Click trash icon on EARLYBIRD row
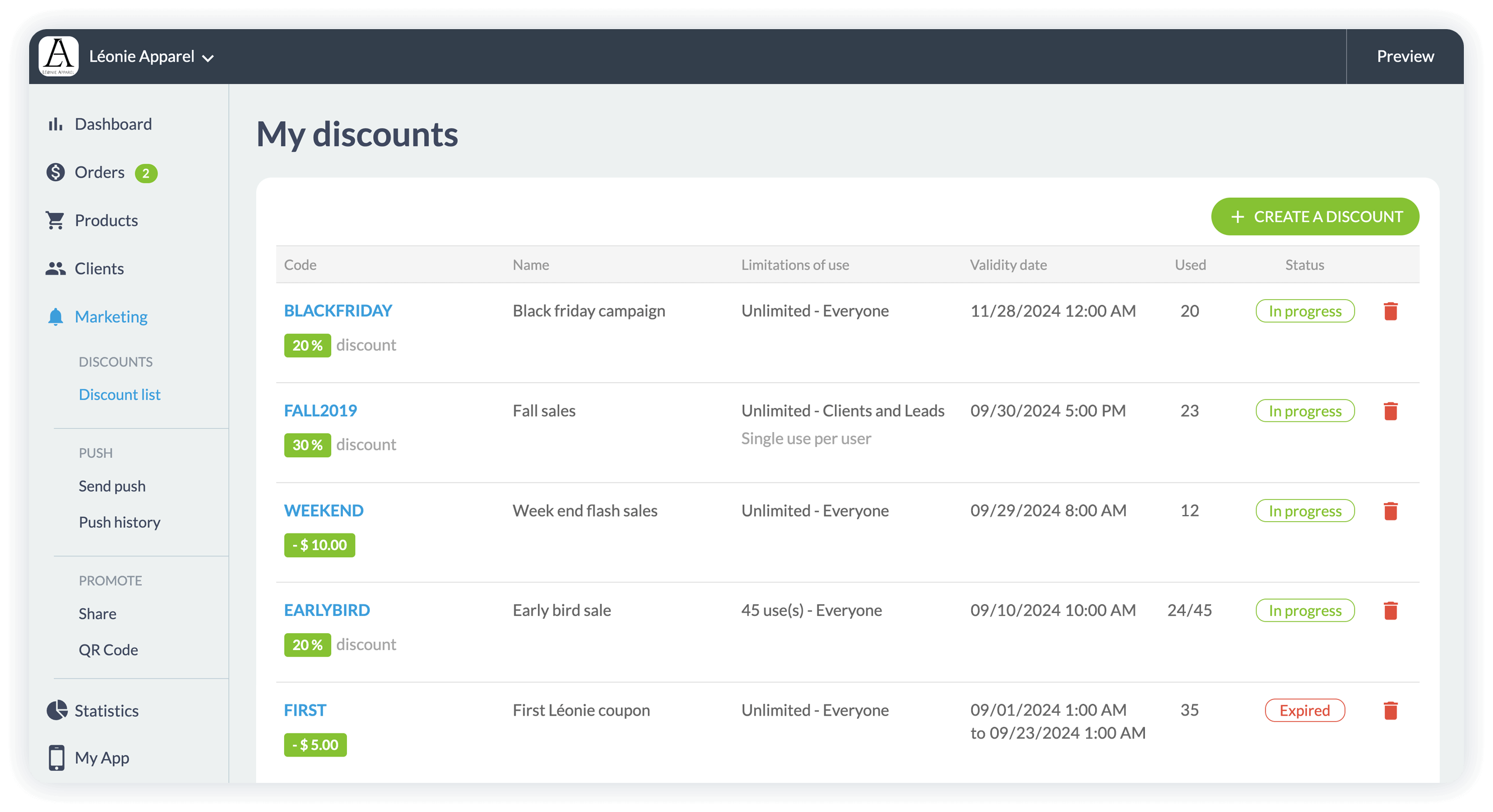The image size is (1493, 812). [x=1390, y=610]
